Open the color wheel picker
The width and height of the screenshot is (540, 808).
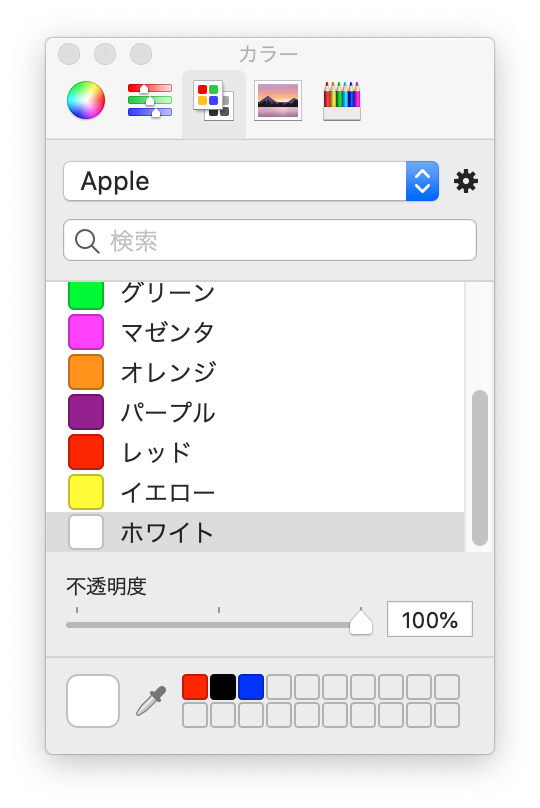(86, 100)
